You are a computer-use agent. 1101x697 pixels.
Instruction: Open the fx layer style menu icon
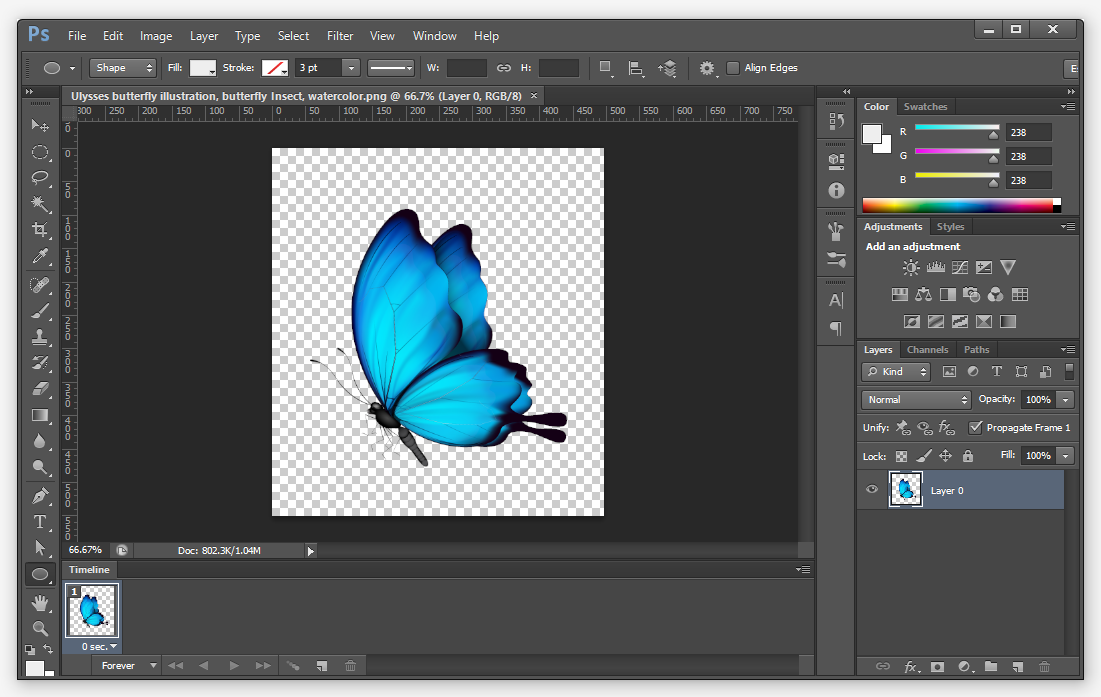pyautogui.click(x=910, y=667)
